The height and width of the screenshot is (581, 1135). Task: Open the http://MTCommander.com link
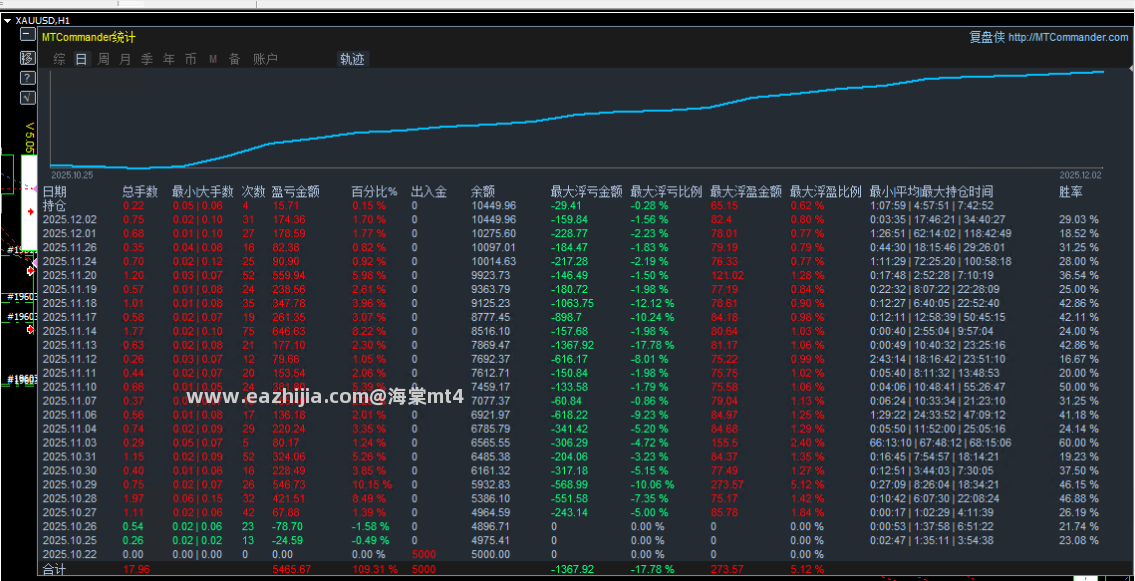tap(1067, 38)
